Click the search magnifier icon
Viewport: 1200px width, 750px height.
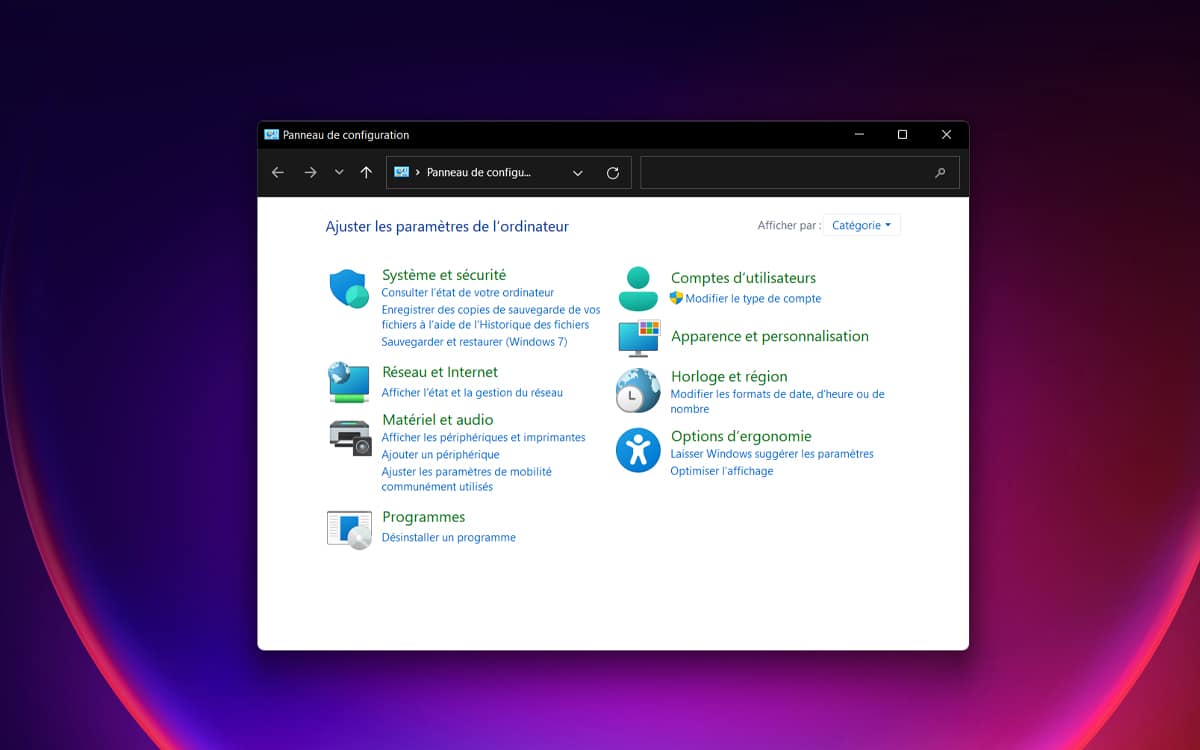pos(940,173)
